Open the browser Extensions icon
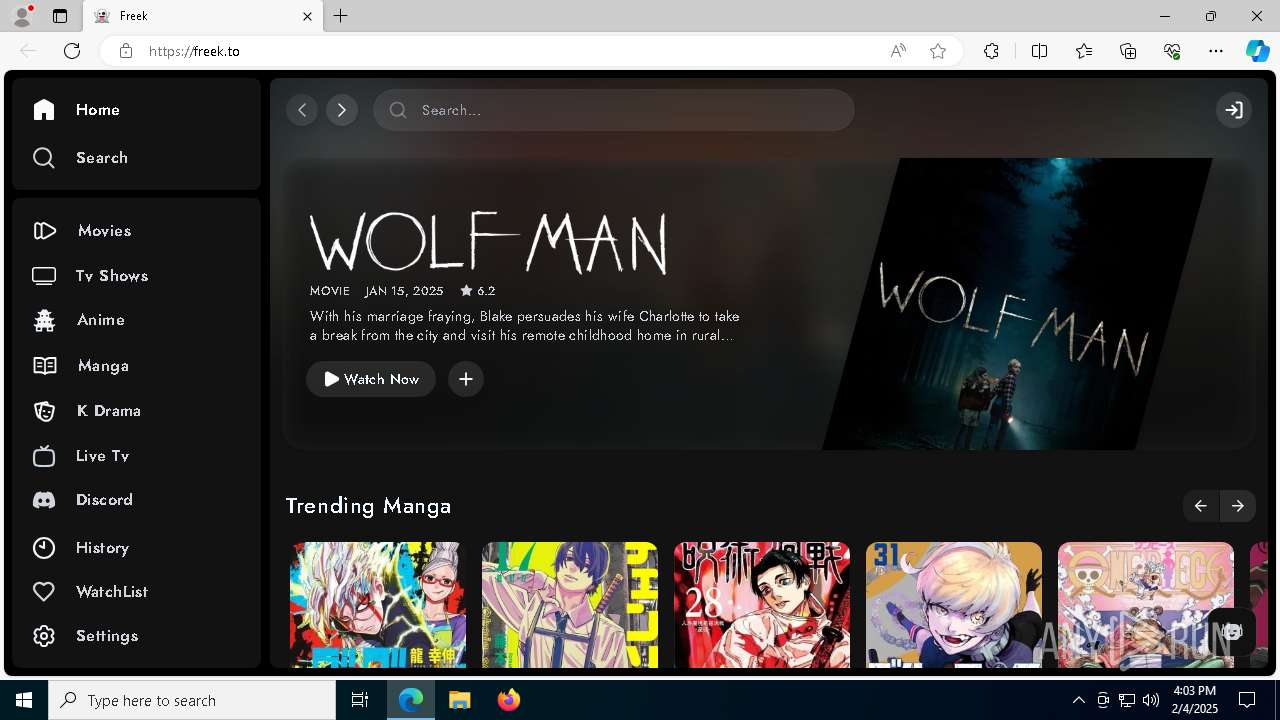Image resolution: width=1280 pixels, height=720 pixels. click(x=991, y=51)
